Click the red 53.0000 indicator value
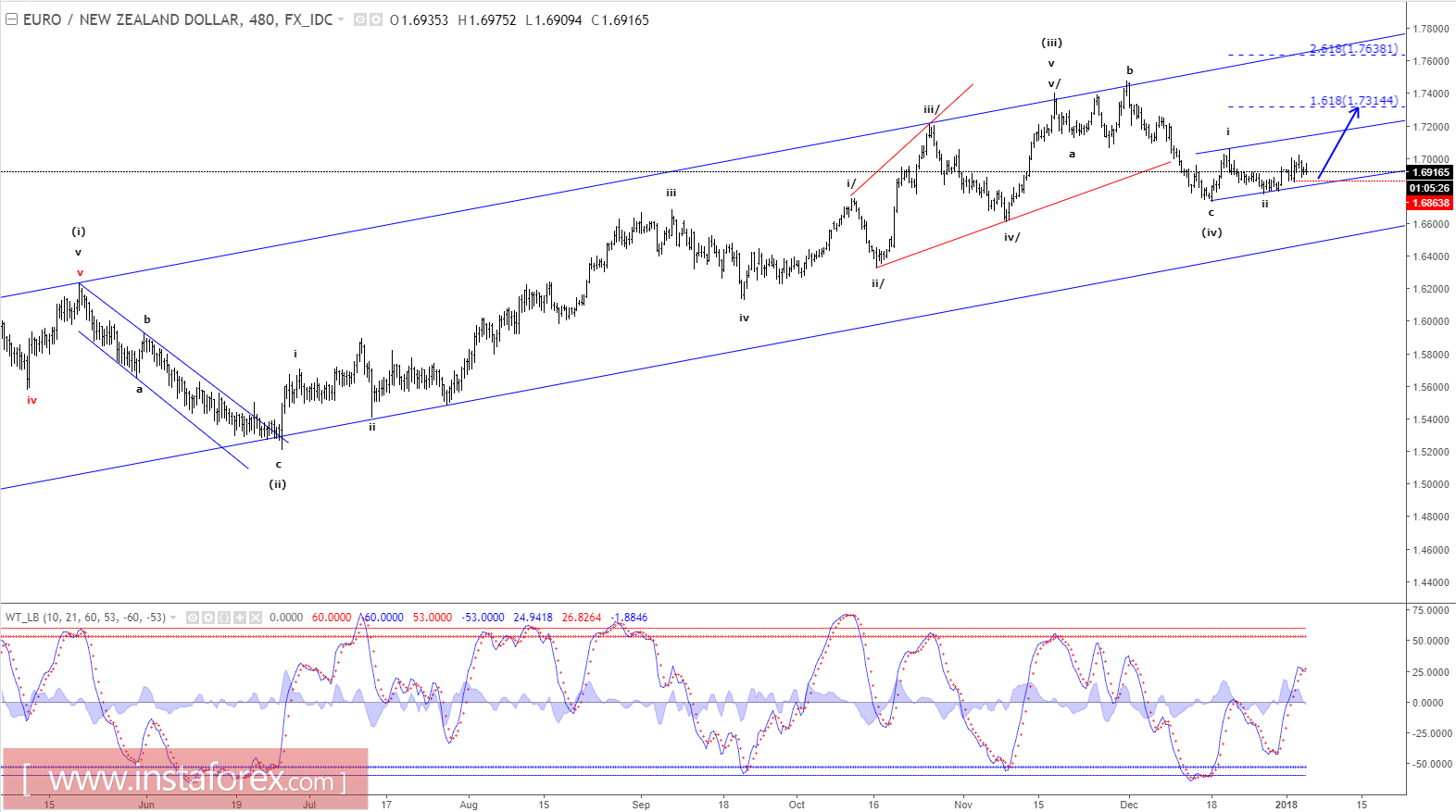 (x=433, y=618)
